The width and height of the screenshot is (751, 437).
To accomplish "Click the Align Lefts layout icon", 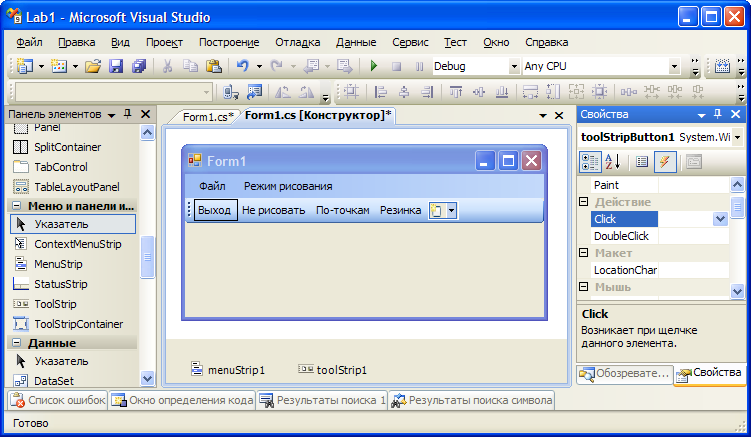I will pos(381,91).
